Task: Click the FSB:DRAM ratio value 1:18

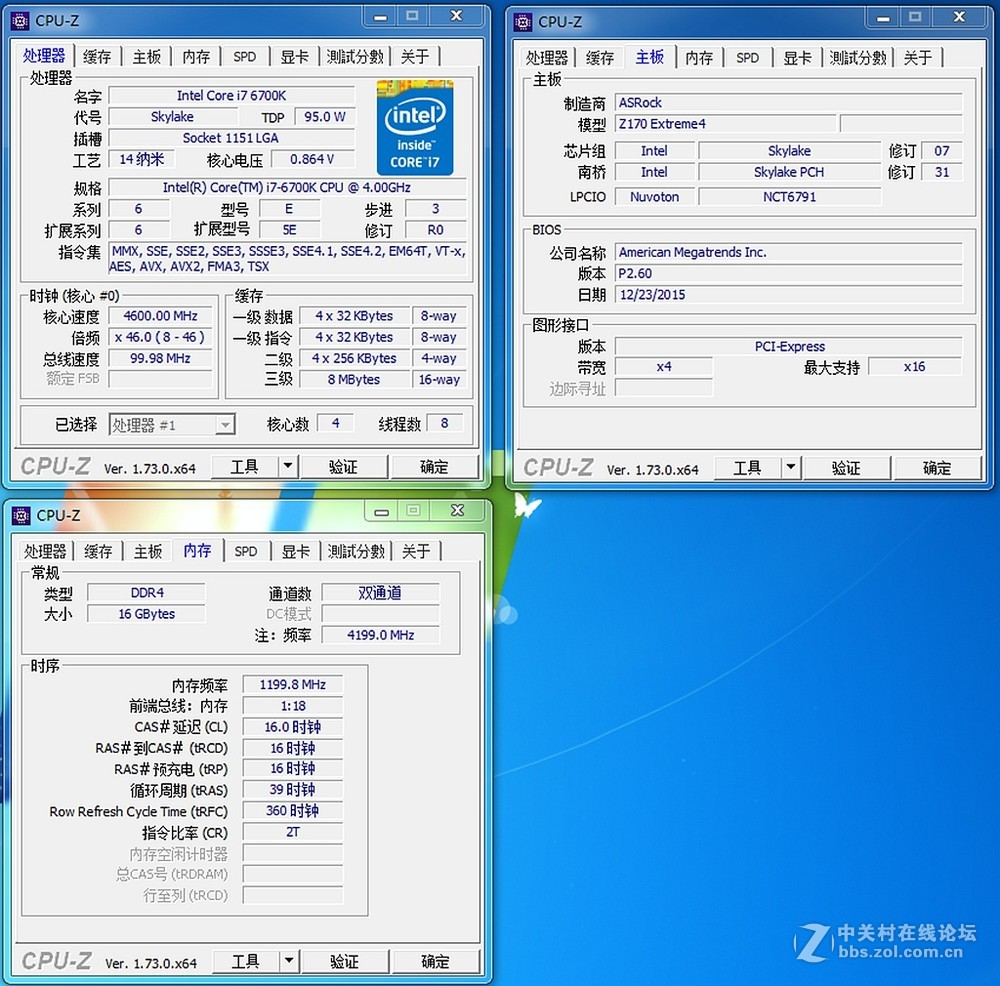Action: coord(293,706)
